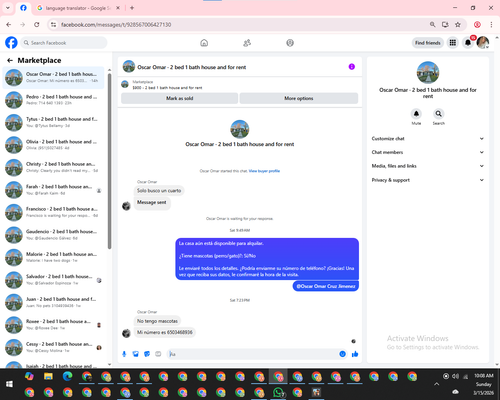This screenshot has width=500, height=400.
Task: Open the Tytus conversation
Action: click(x=53, y=122)
